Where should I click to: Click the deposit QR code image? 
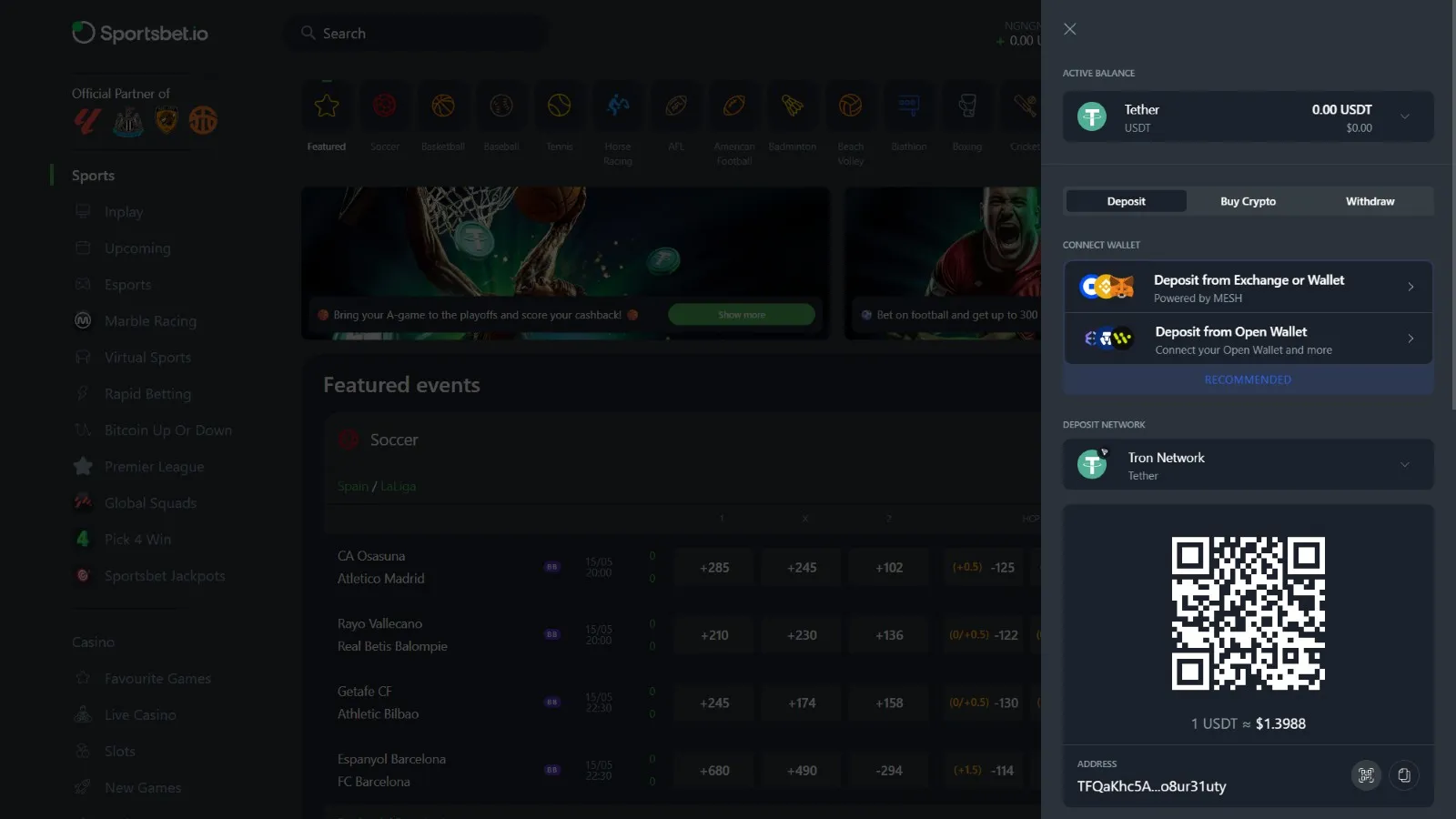(x=1248, y=612)
